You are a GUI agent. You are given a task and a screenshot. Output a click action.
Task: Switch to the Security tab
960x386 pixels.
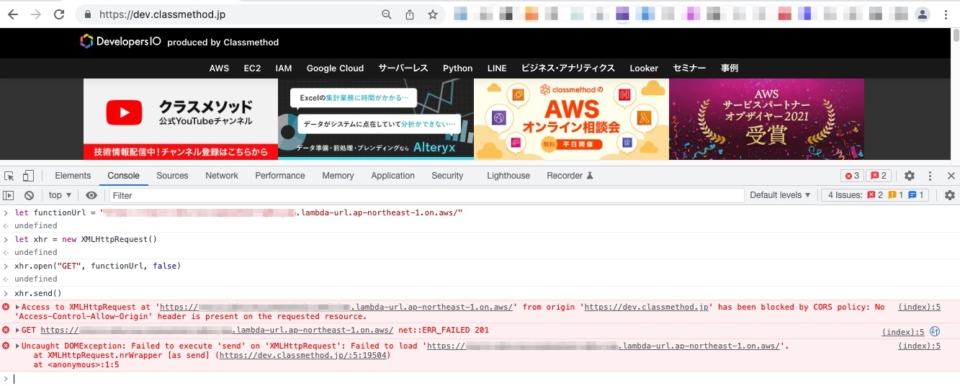pyautogui.click(x=447, y=176)
